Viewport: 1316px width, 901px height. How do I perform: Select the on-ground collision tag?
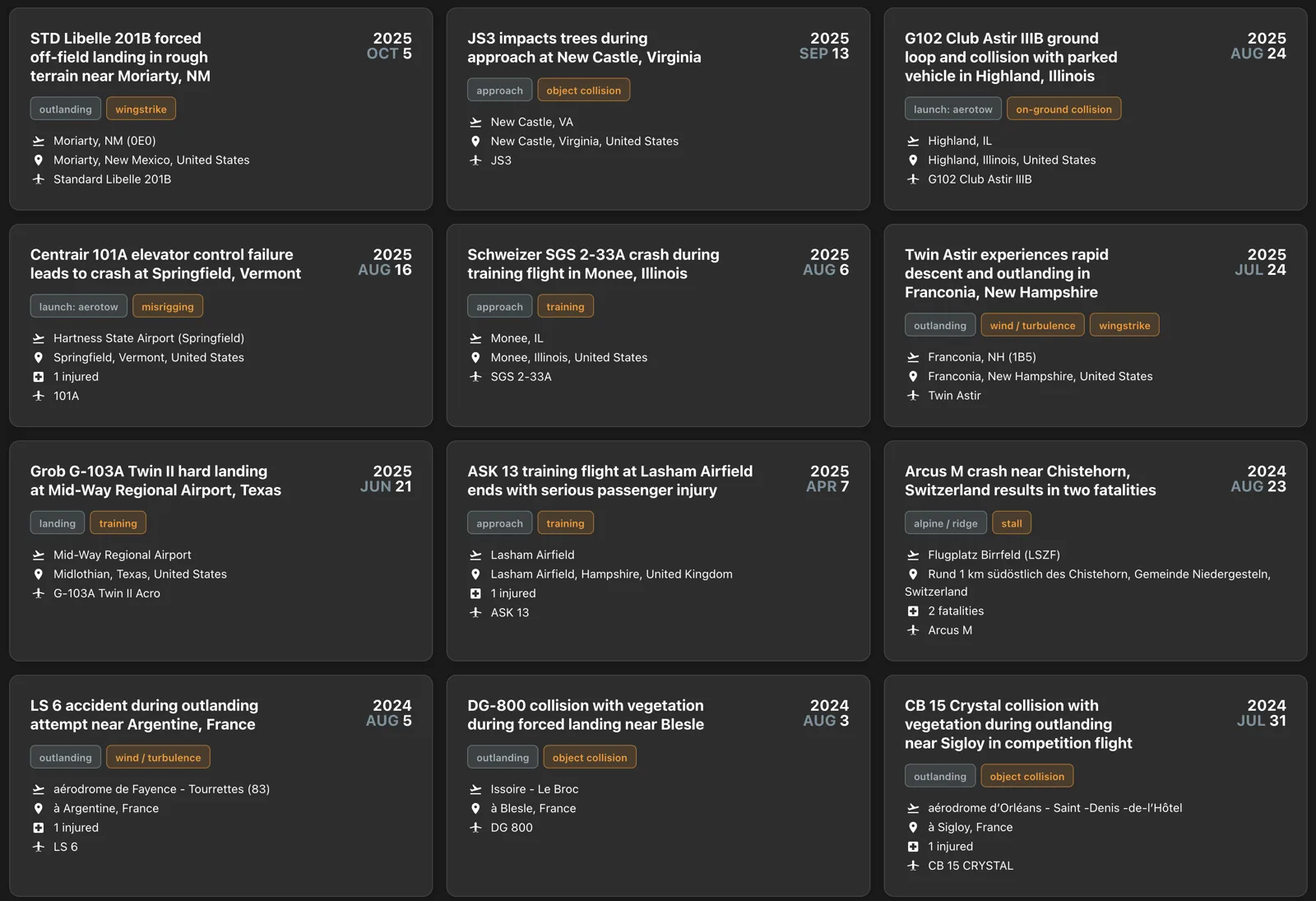coord(1063,109)
